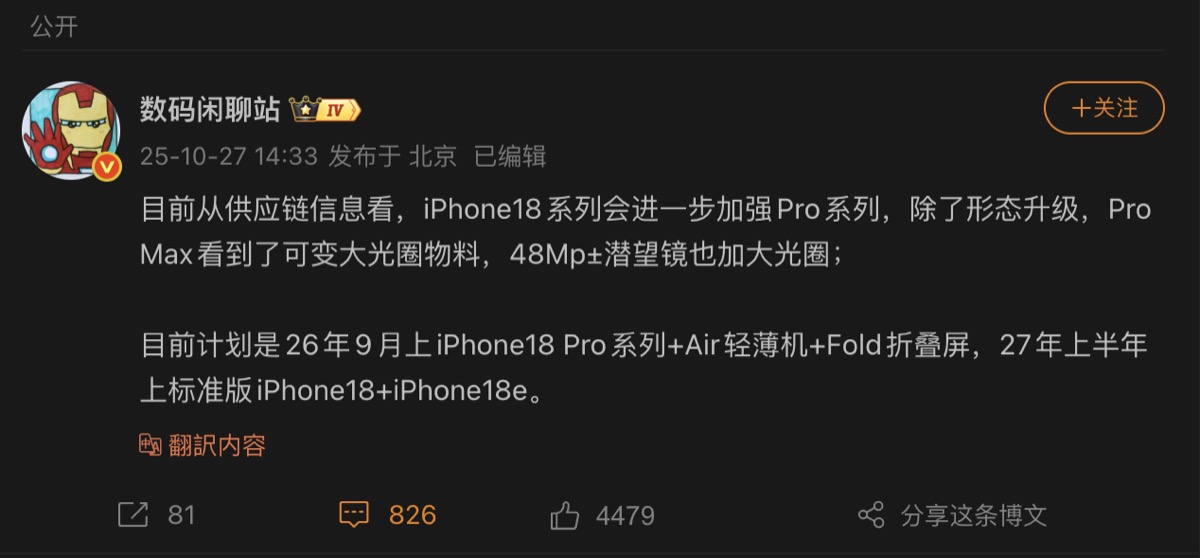This screenshot has width=1200, height=558.
Task: Click the orange verified V badge
Action: point(106,166)
